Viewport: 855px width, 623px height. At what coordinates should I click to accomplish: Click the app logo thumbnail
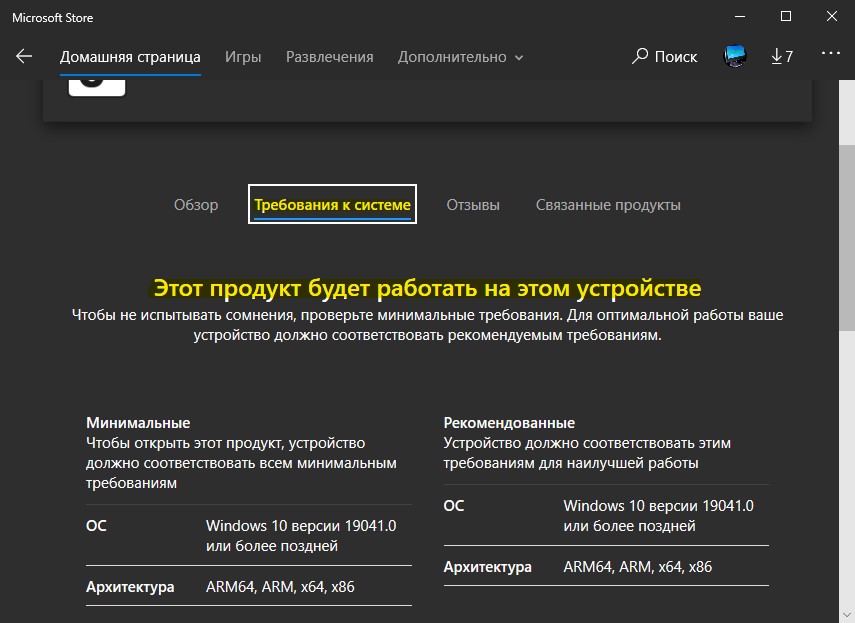[x=97, y=87]
